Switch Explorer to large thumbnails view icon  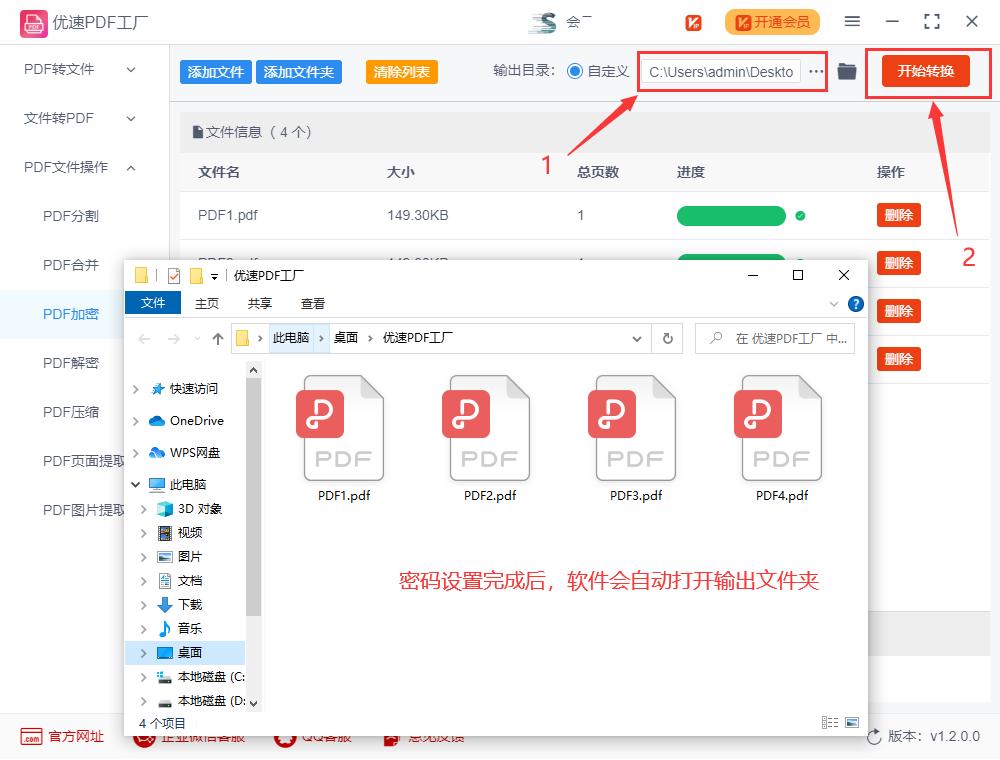[x=852, y=723]
